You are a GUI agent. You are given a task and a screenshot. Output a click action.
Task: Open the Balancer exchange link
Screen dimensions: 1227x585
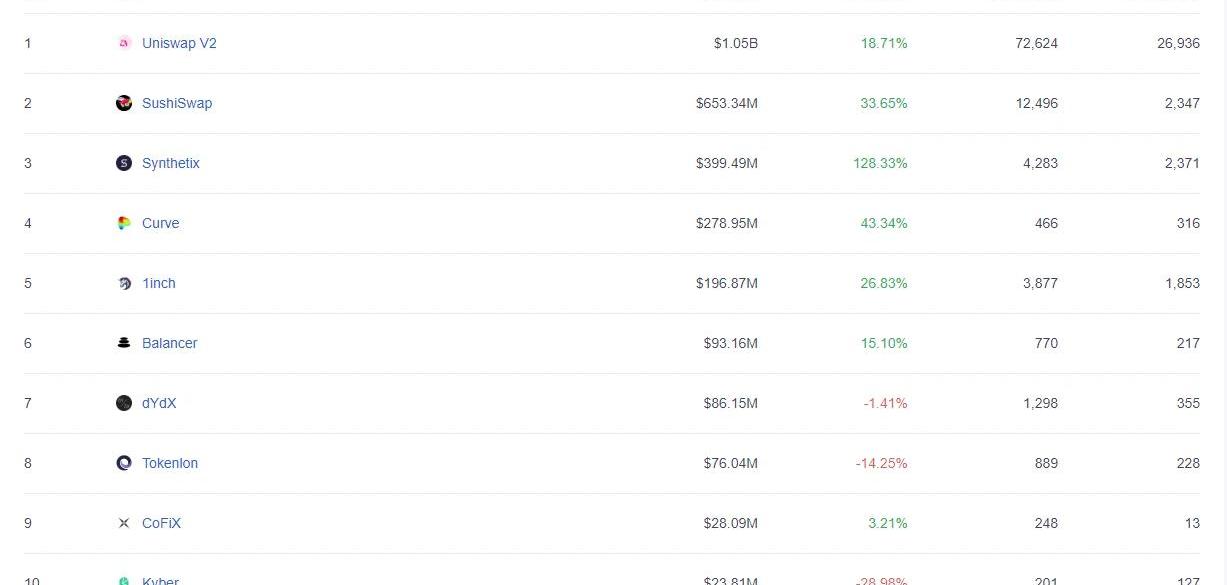point(169,343)
